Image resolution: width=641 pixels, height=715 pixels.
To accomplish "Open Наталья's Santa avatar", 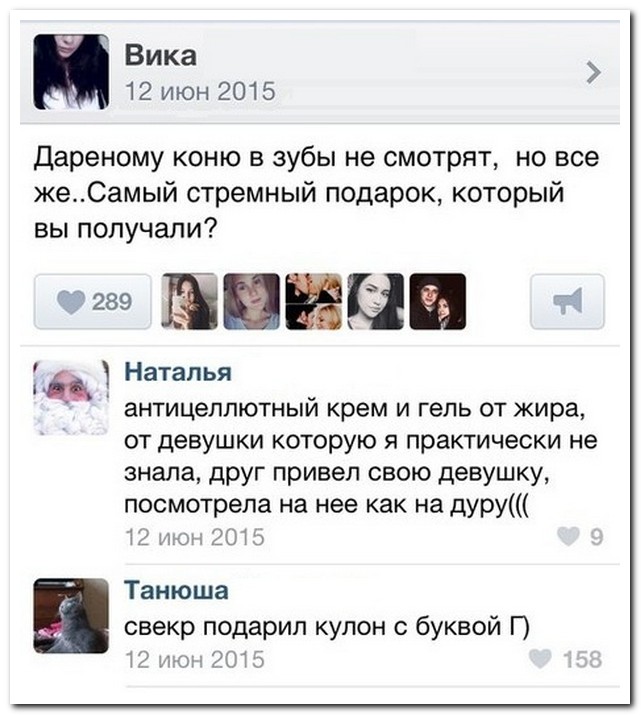I will (x=71, y=397).
